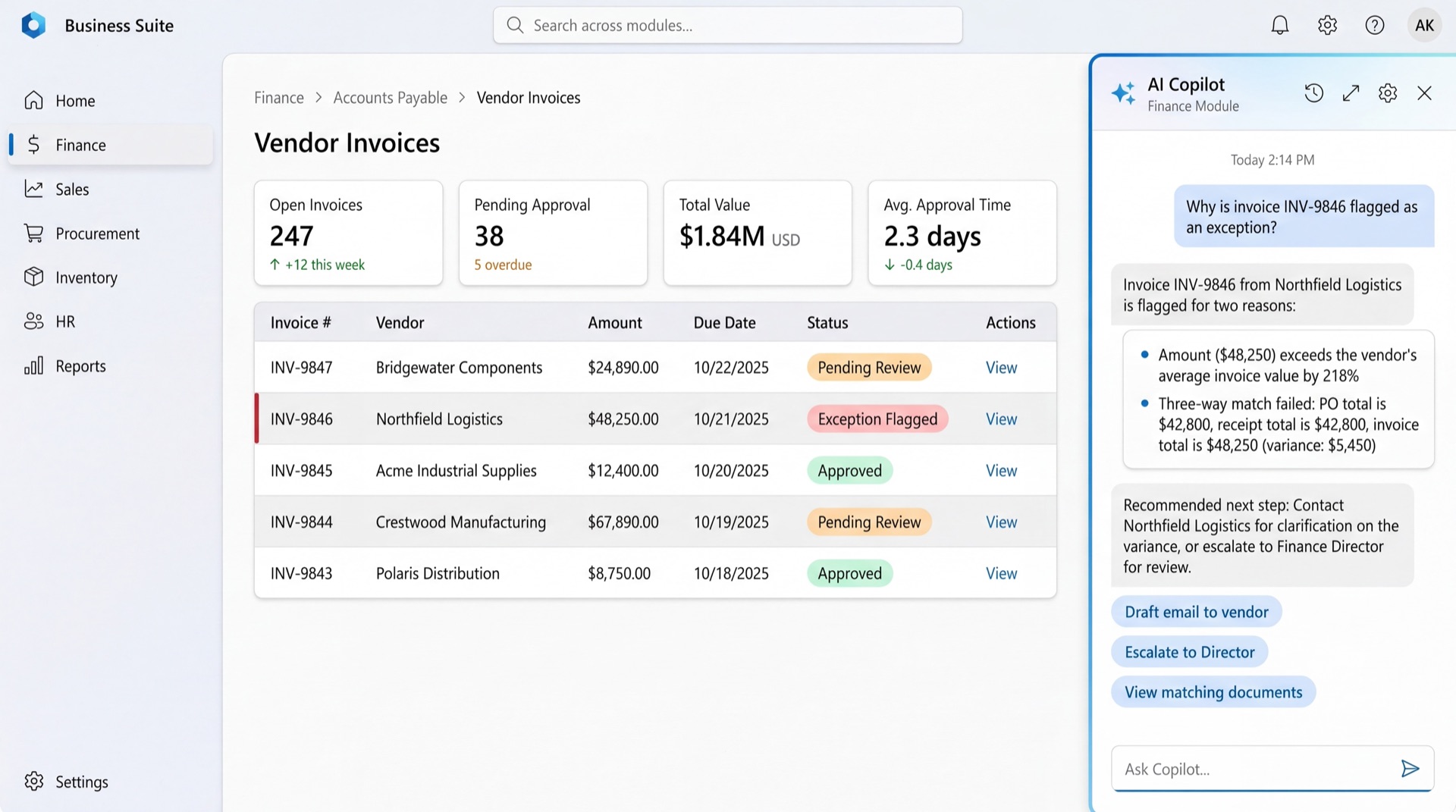Image resolution: width=1456 pixels, height=812 pixels.
Task: Click the Business Suite logo icon
Action: click(33, 25)
